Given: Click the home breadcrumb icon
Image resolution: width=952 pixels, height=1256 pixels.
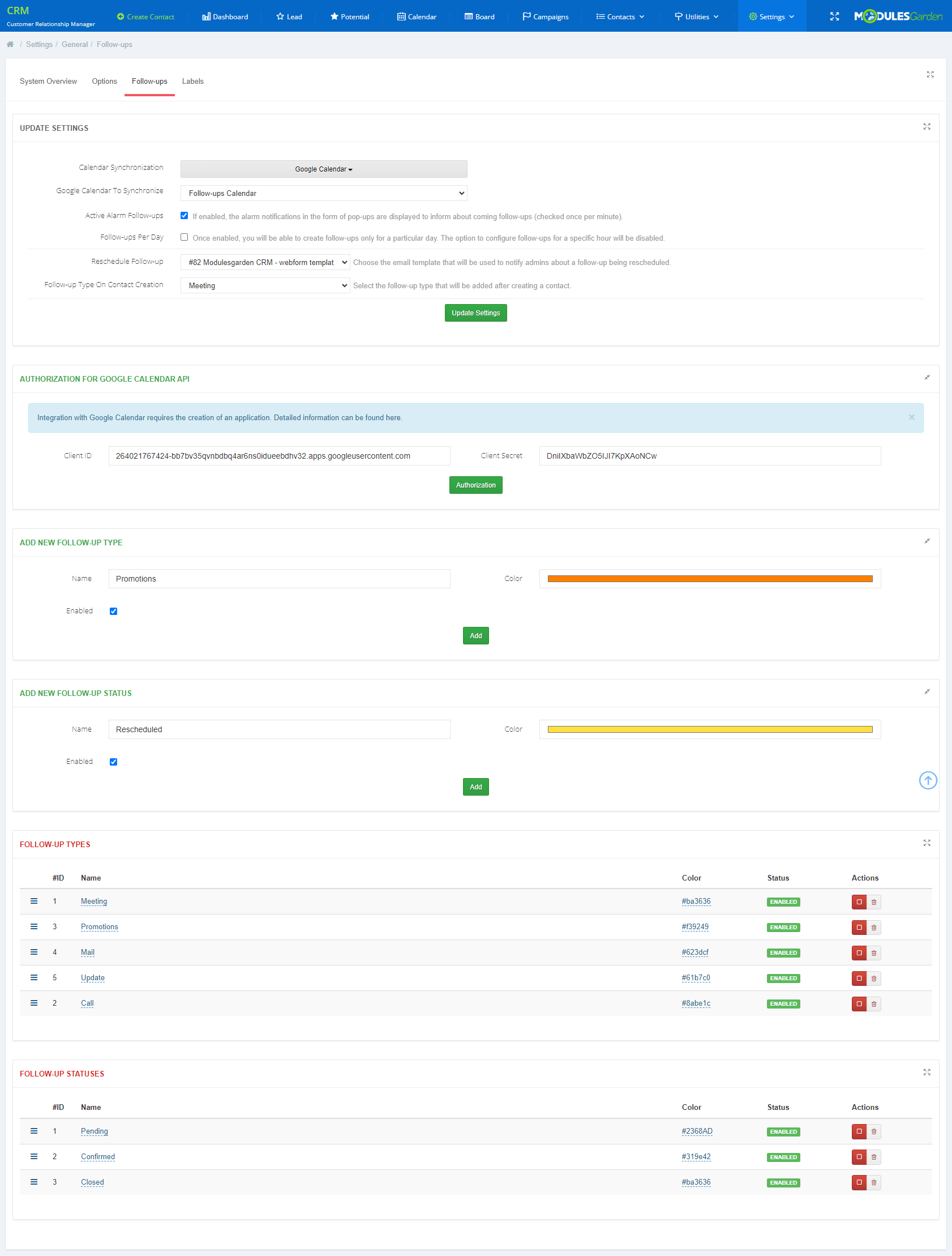Looking at the screenshot, I should 10,44.
